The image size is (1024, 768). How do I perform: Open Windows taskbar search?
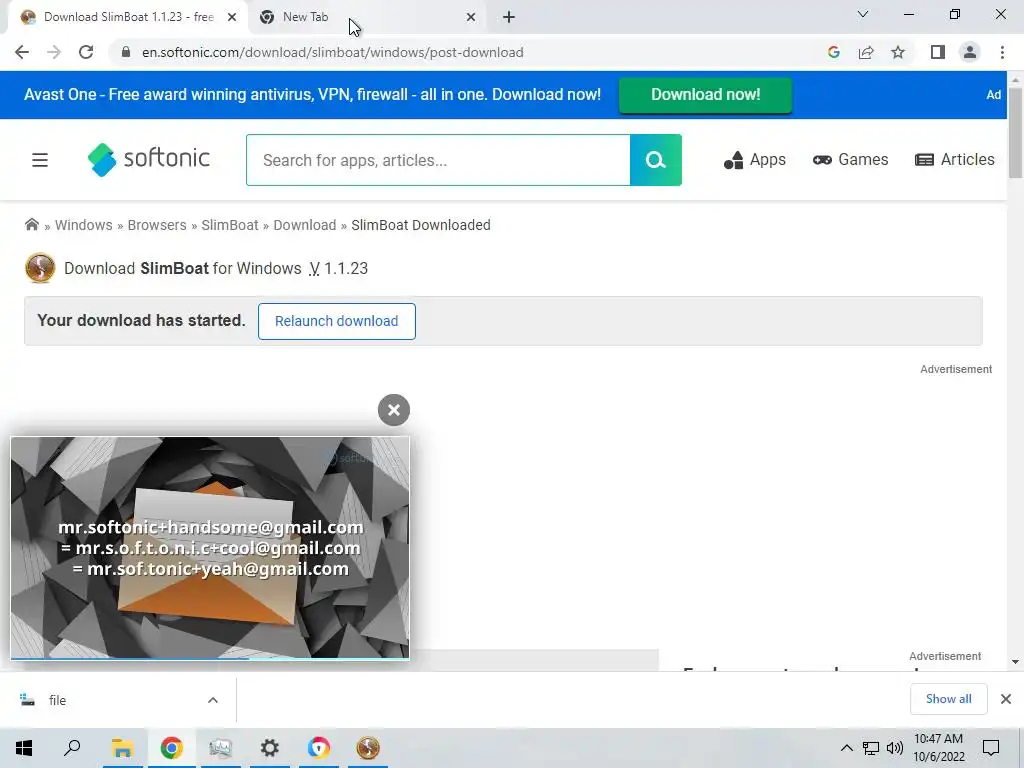pos(72,748)
